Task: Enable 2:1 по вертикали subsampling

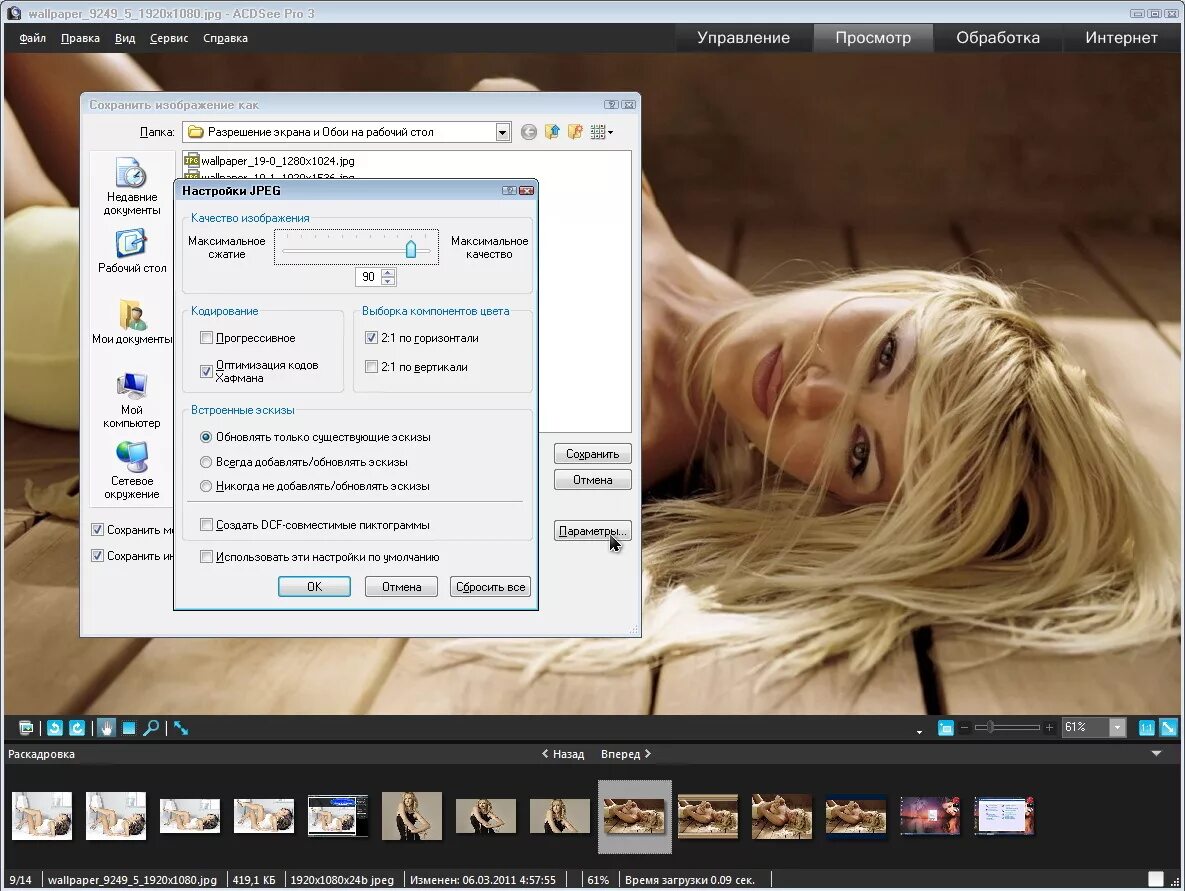Action: click(371, 367)
